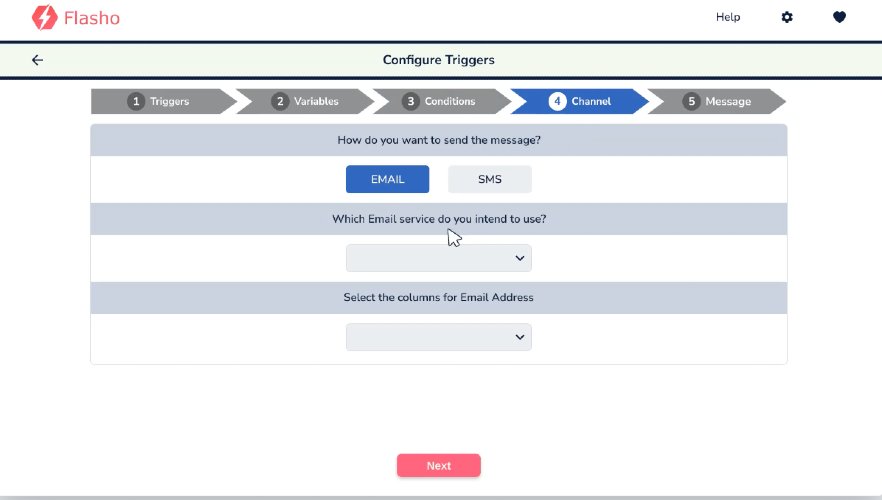Open settings via the gear icon

tap(787, 17)
